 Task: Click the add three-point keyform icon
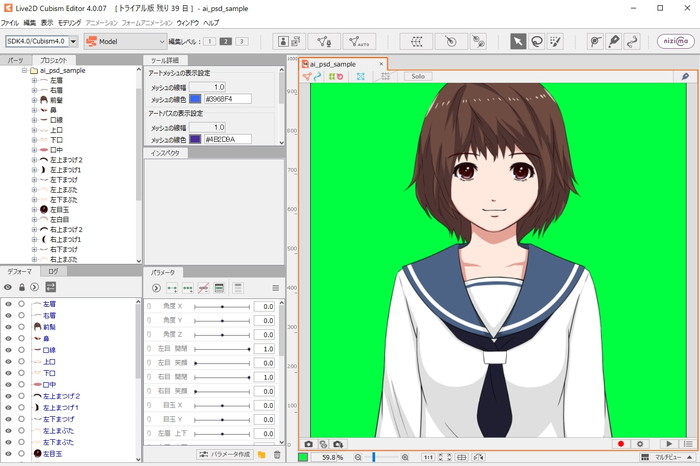click(x=188, y=288)
